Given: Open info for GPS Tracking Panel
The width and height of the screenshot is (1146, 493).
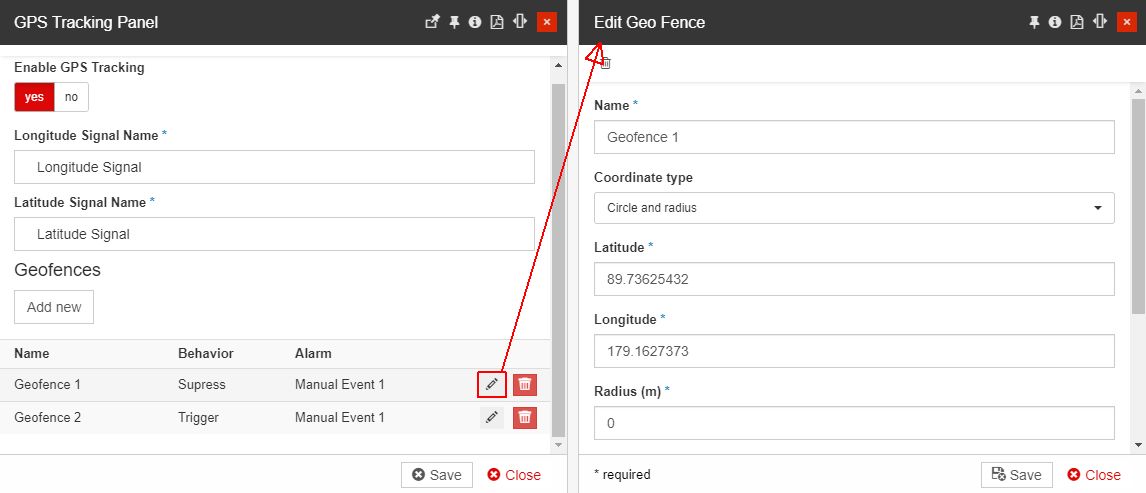Looking at the screenshot, I should point(475,22).
